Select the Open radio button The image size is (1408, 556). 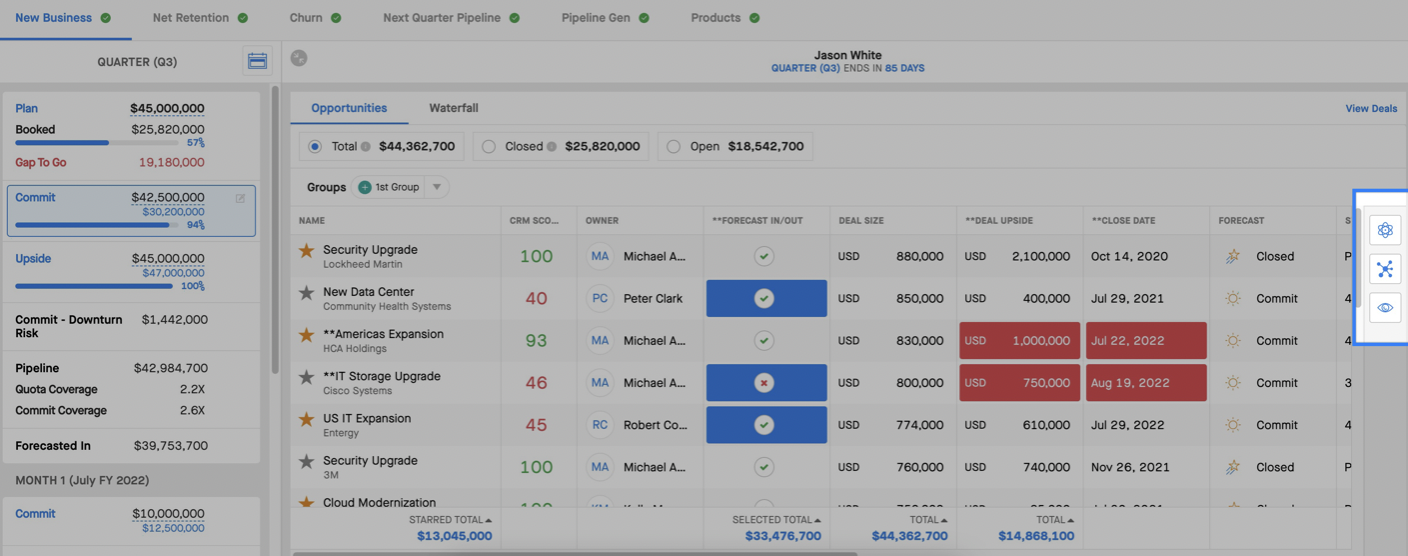coord(675,147)
